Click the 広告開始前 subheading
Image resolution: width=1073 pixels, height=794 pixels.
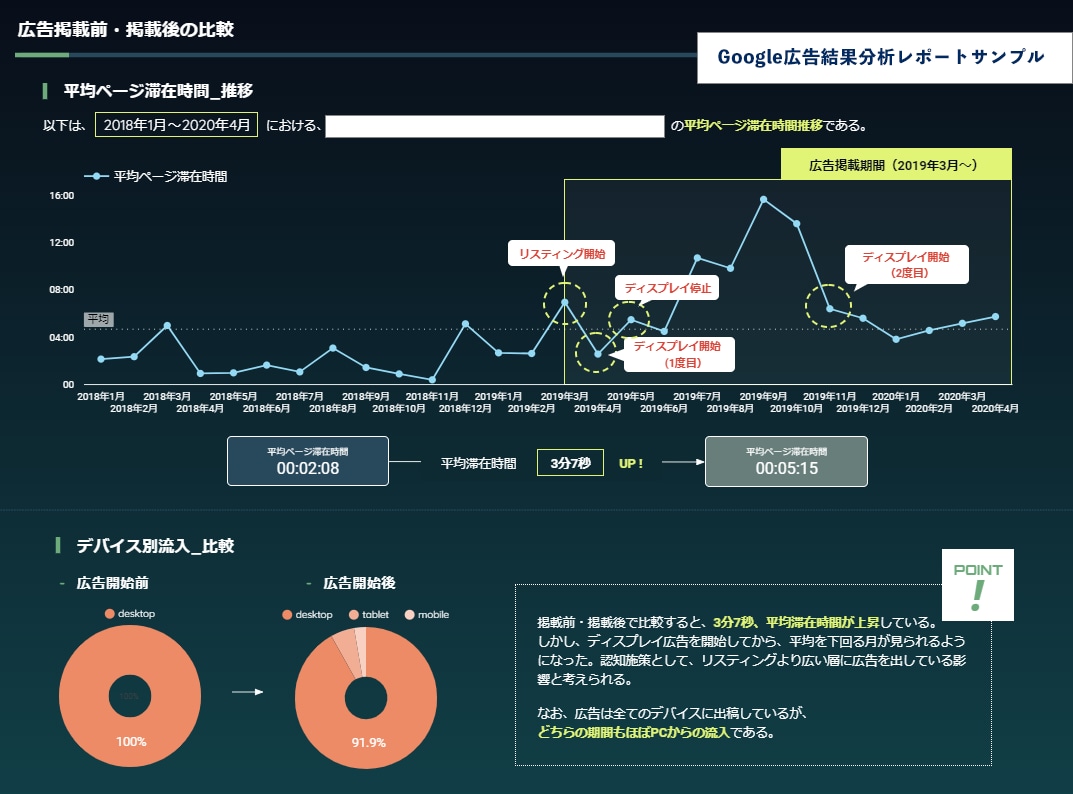[x=113, y=583]
